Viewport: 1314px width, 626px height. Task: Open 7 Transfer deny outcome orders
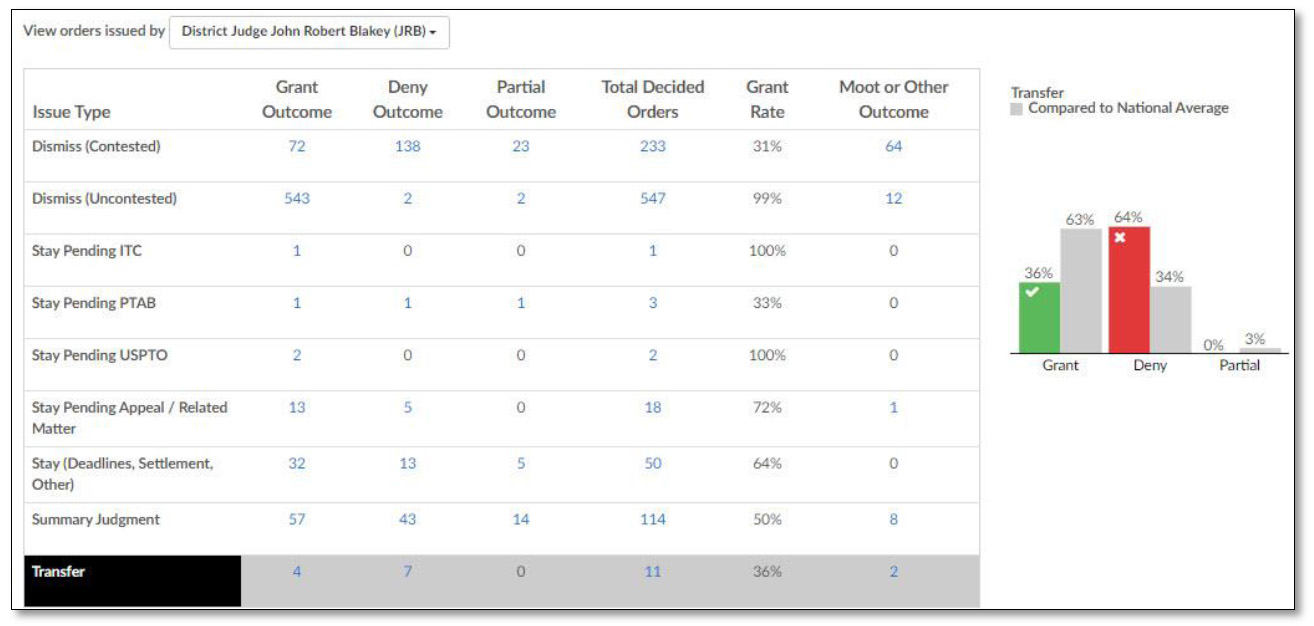(407, 572)
